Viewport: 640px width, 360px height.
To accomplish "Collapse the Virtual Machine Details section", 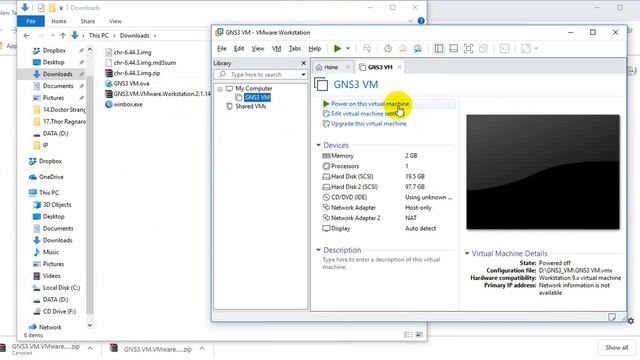I will (x=467, y=253).
